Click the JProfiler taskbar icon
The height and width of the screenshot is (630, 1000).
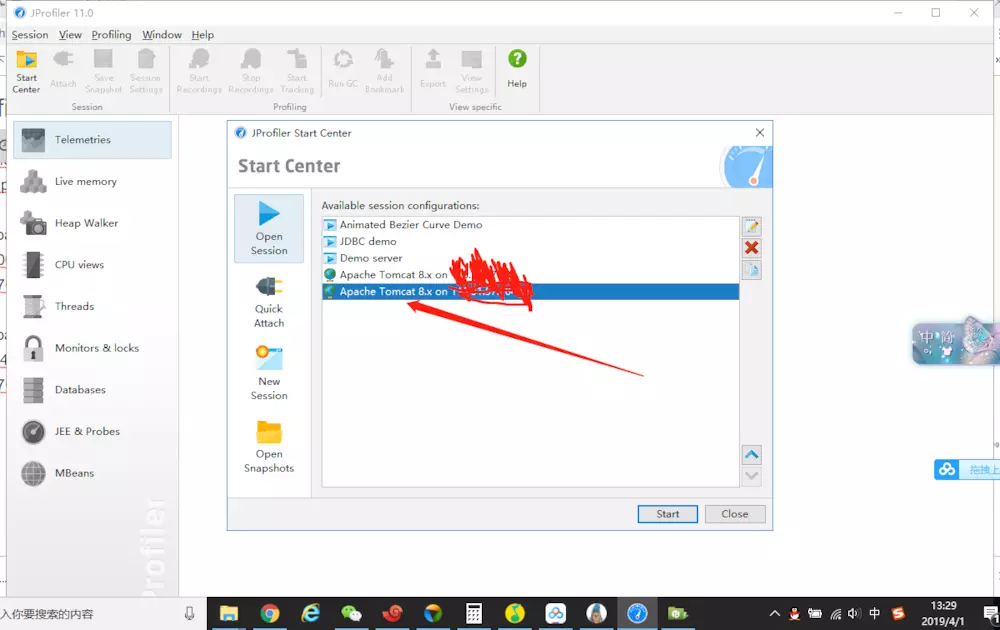click(x=637, y=613)
